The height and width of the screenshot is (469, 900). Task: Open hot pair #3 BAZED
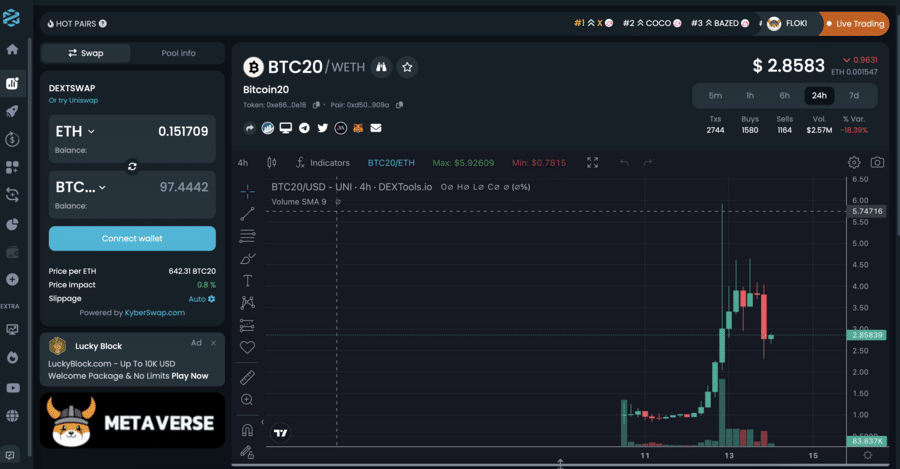(720, 24)
